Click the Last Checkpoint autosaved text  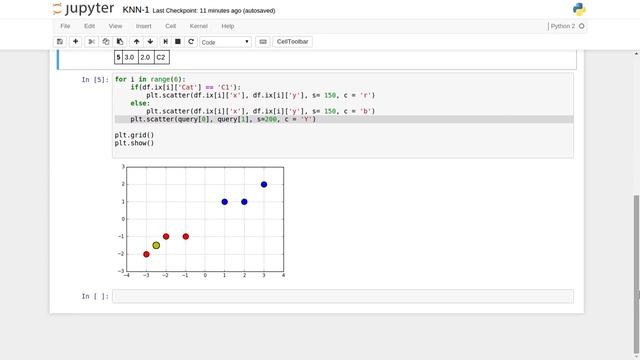click(214, 11)
